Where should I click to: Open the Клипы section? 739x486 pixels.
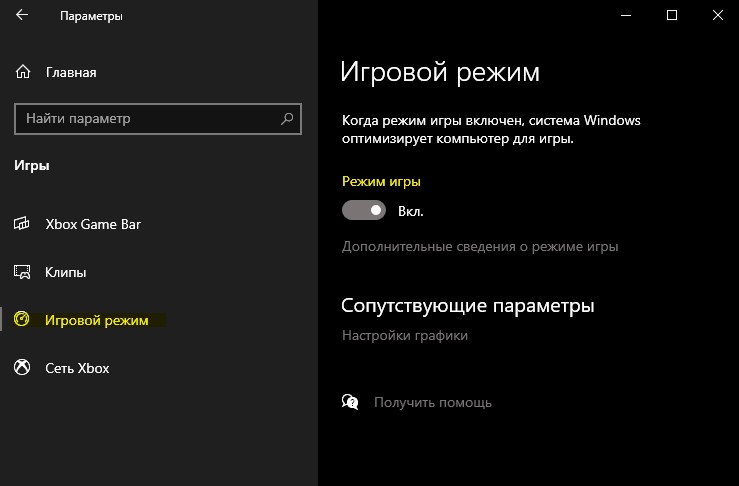click(x=66, y=272)
